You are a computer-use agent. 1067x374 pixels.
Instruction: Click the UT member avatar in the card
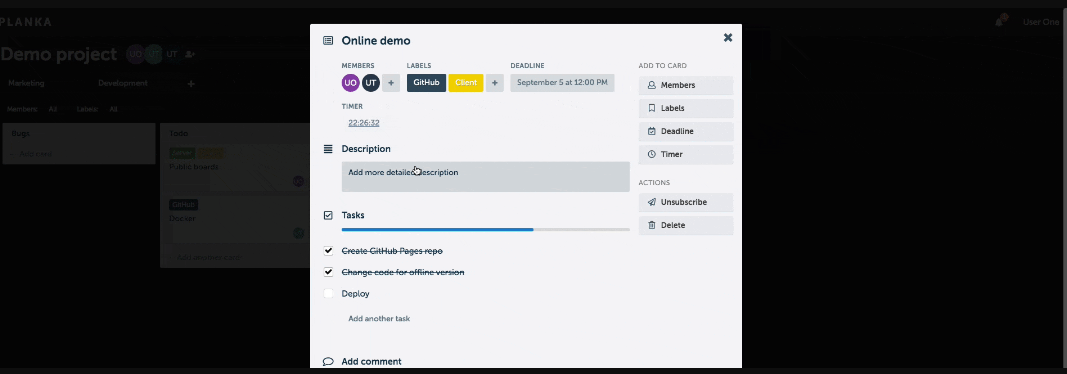pos(371,83)
